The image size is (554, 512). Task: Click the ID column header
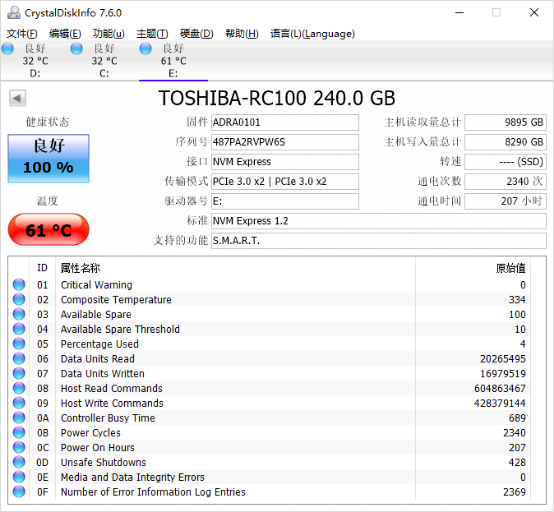pyautogui.click(x=42, y=268)
